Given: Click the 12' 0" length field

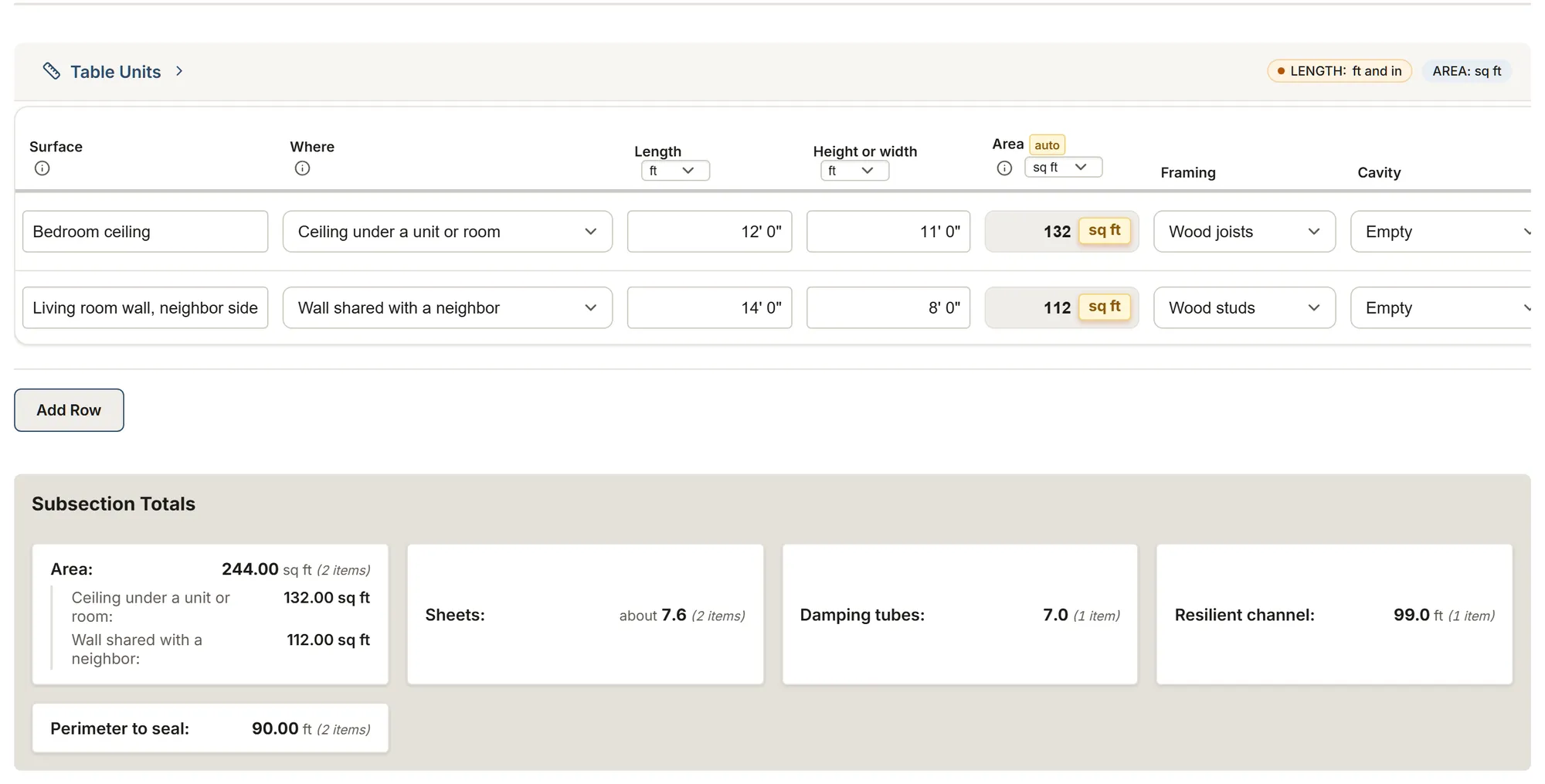Looking at the screenshot, I should click(709, 232).
